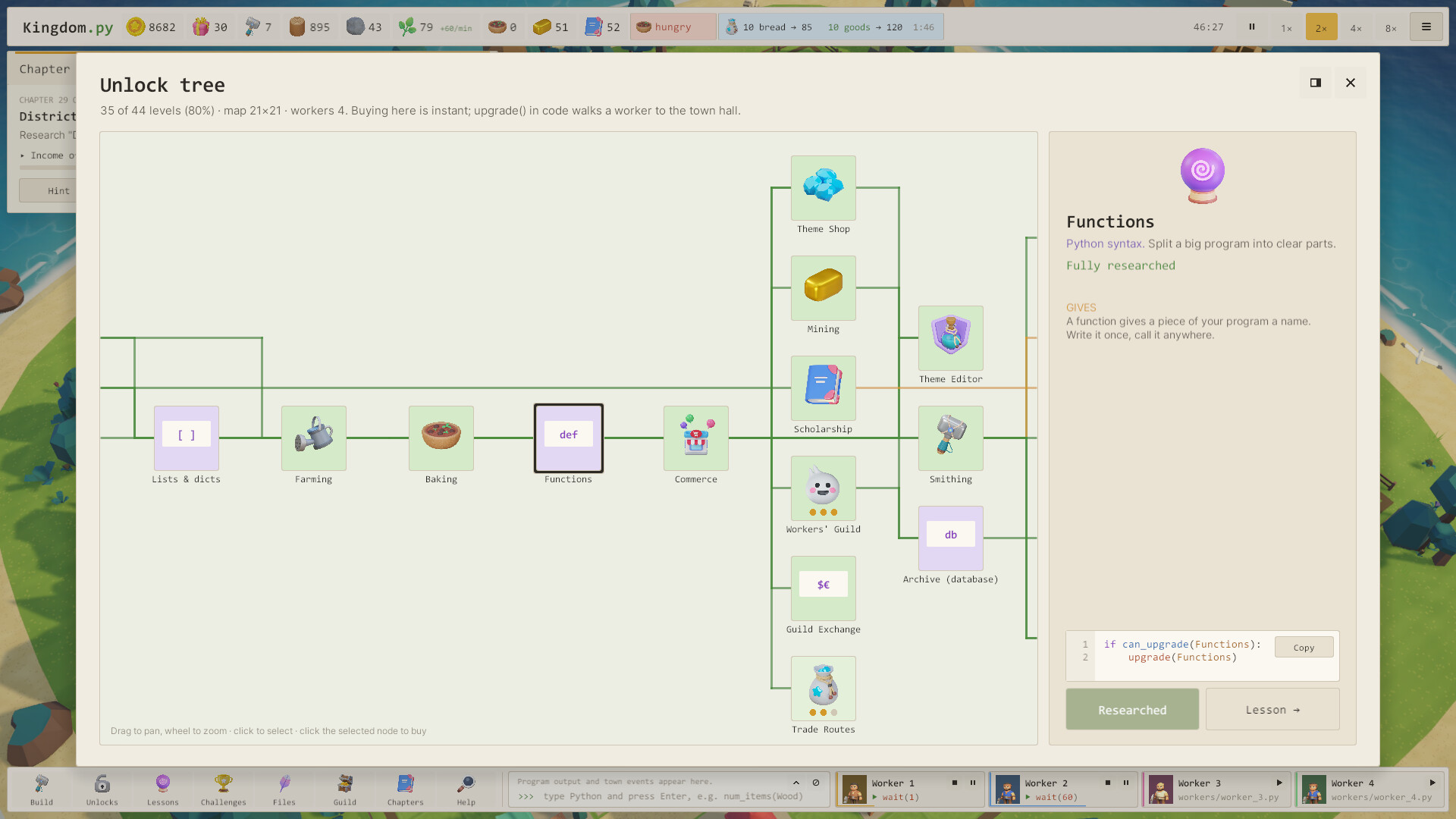This screenshot has height=819, width=1456.
Task: Toggle unlock tree side panel layout
Action: (x=1316, y=83)
